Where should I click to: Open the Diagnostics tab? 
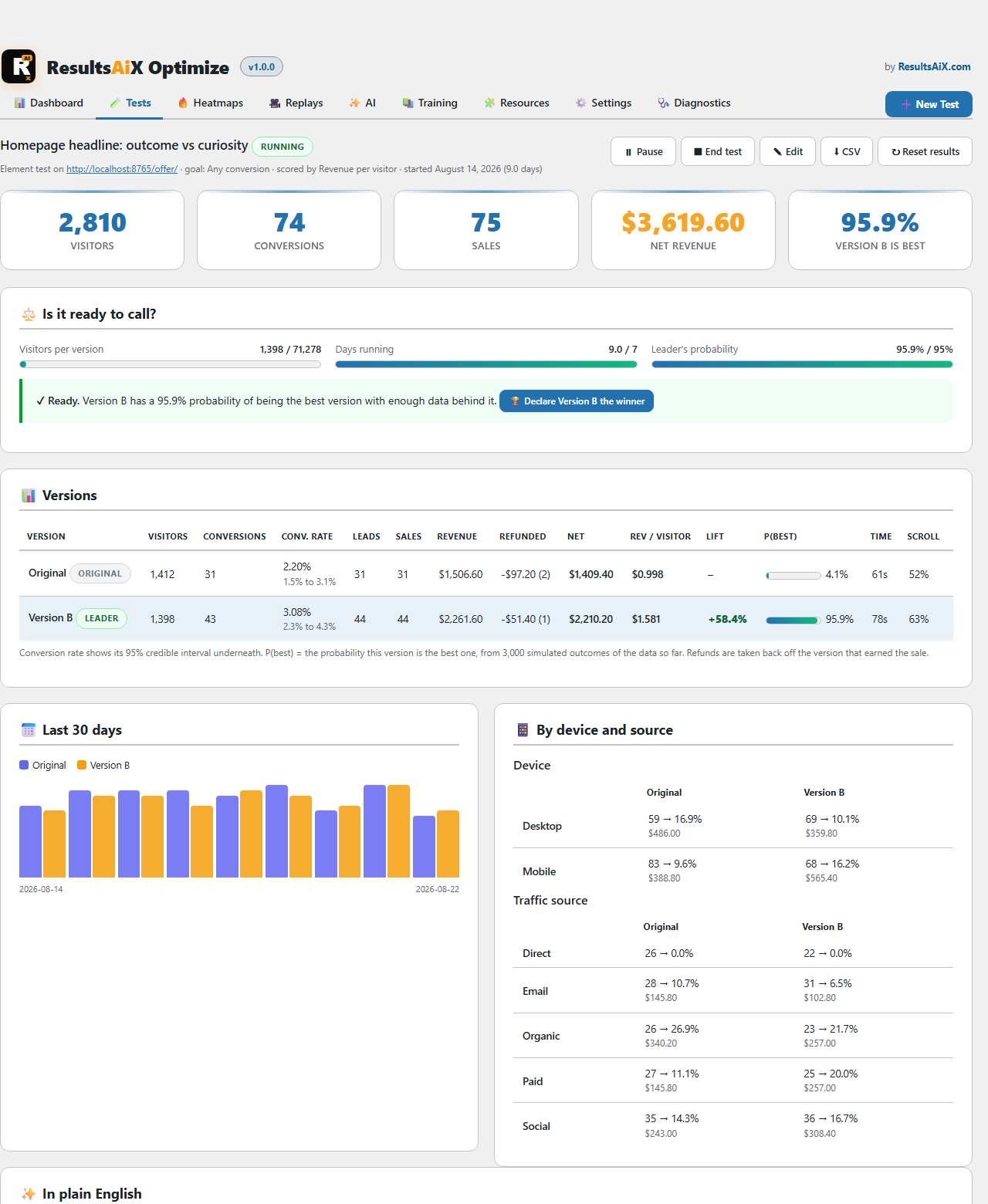tap(694, 103)
